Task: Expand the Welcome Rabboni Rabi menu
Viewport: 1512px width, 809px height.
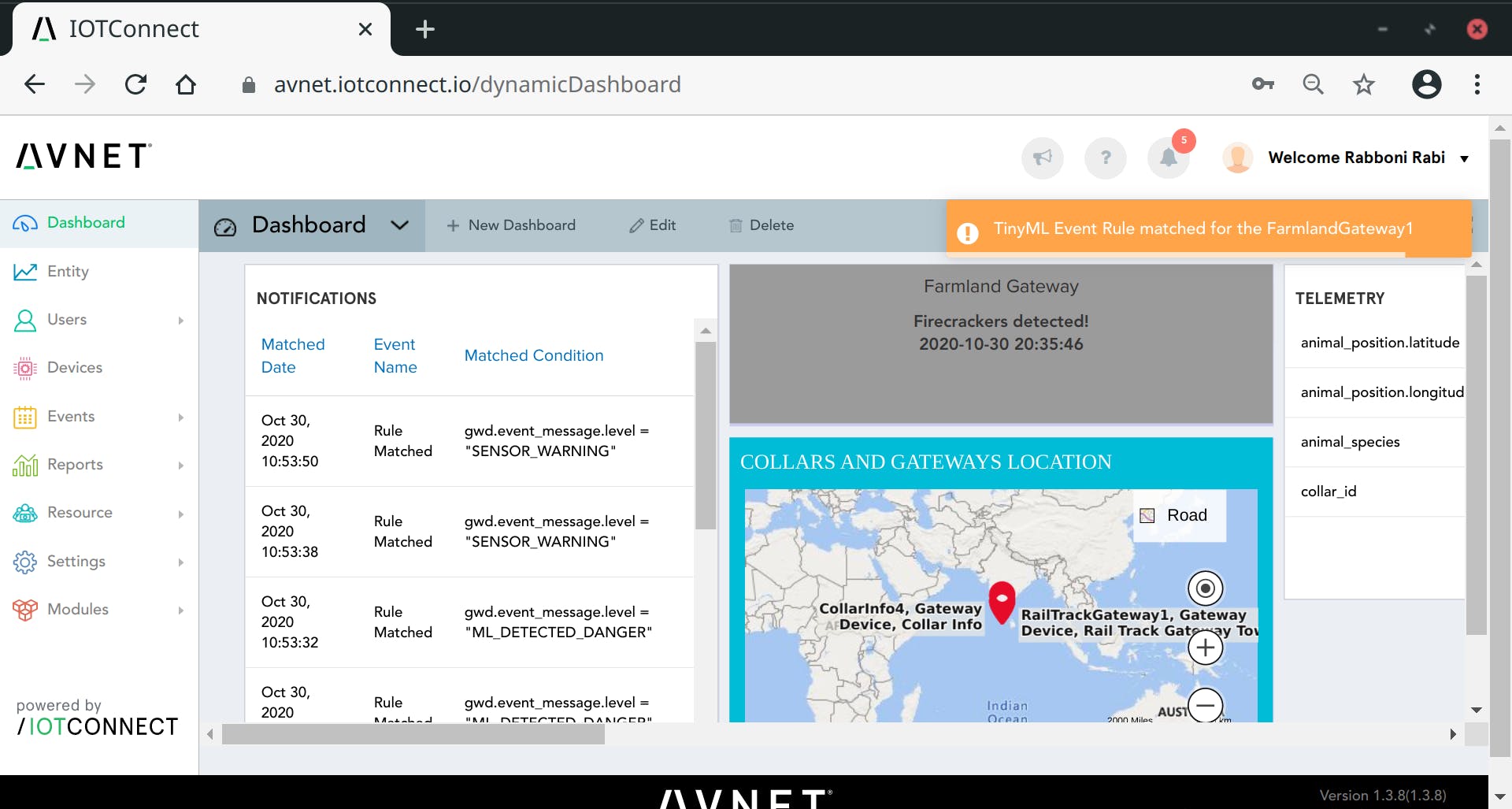Action: tap(1369, 158)
